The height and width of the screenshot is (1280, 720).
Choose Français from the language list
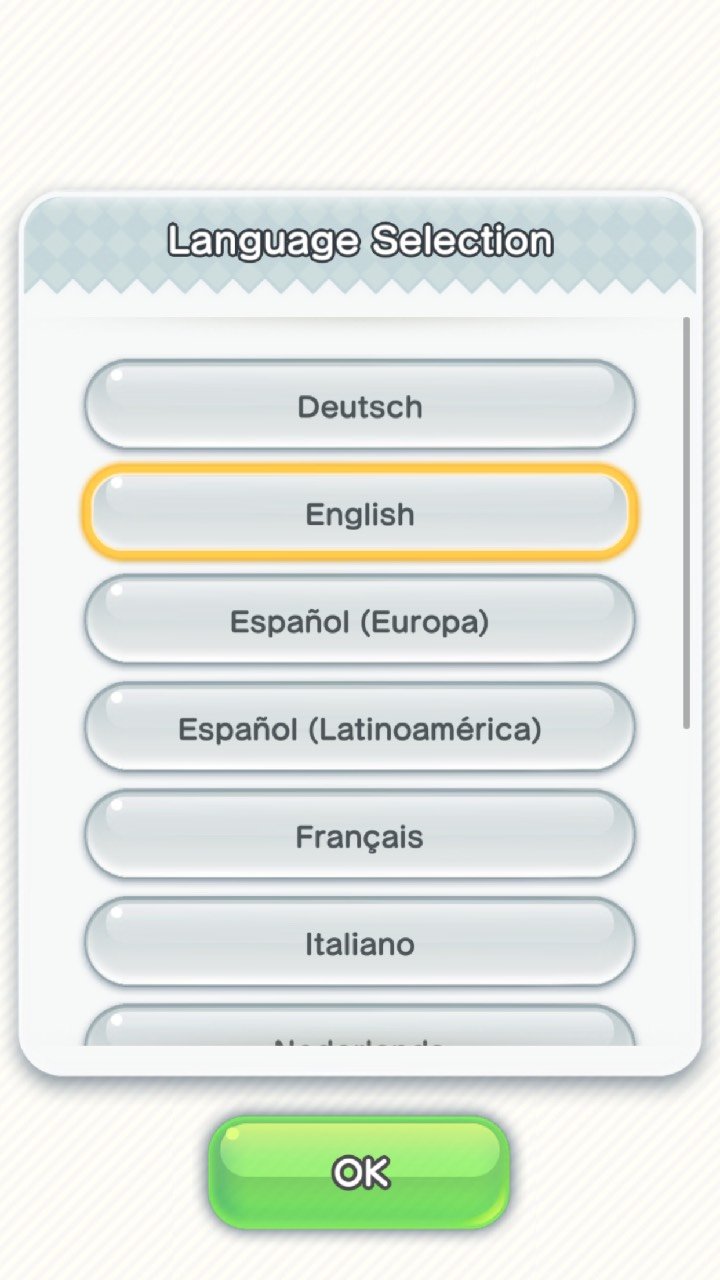pos(359,836)
